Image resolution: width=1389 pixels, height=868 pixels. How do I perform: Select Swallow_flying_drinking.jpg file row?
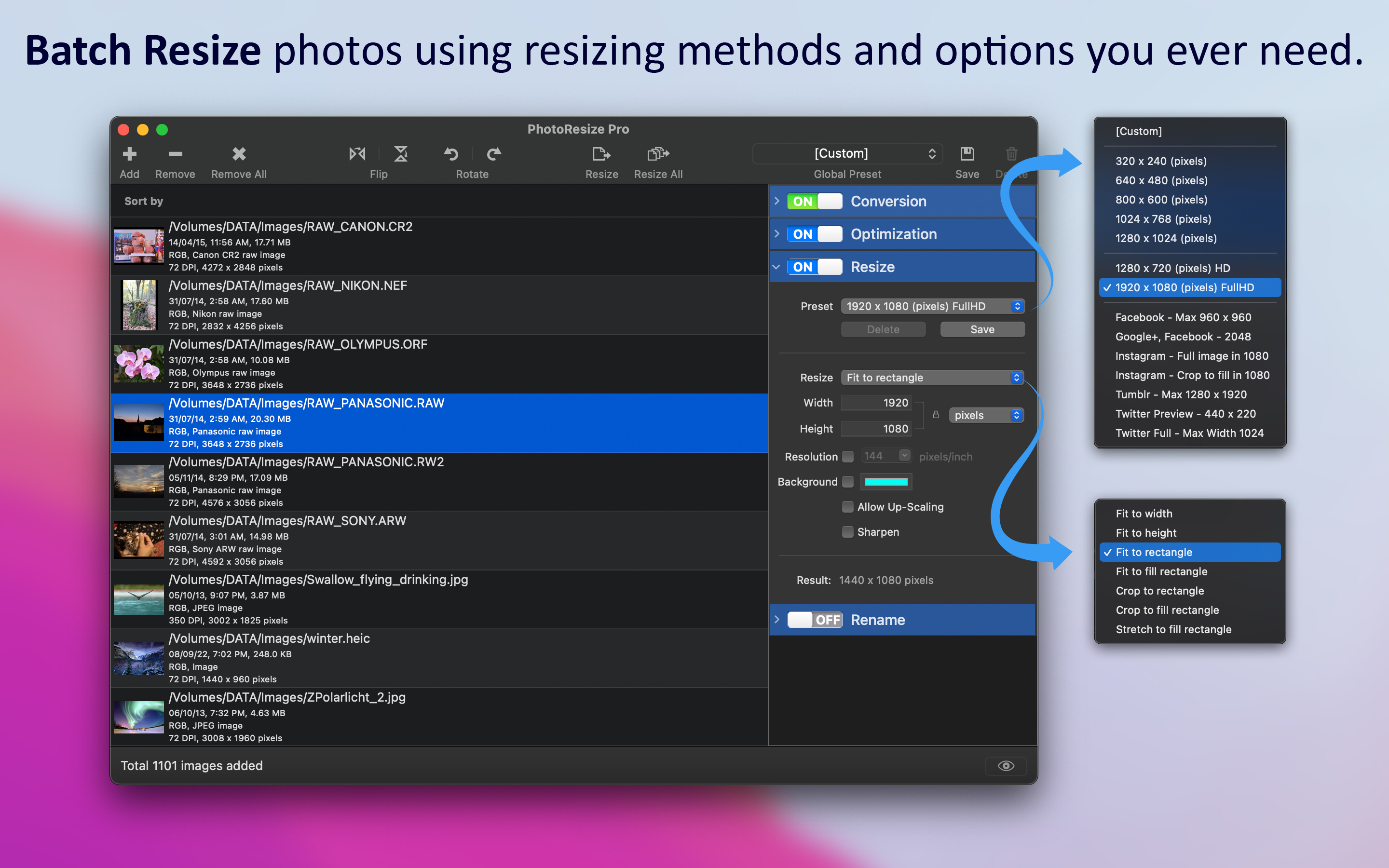coord(439,599)
